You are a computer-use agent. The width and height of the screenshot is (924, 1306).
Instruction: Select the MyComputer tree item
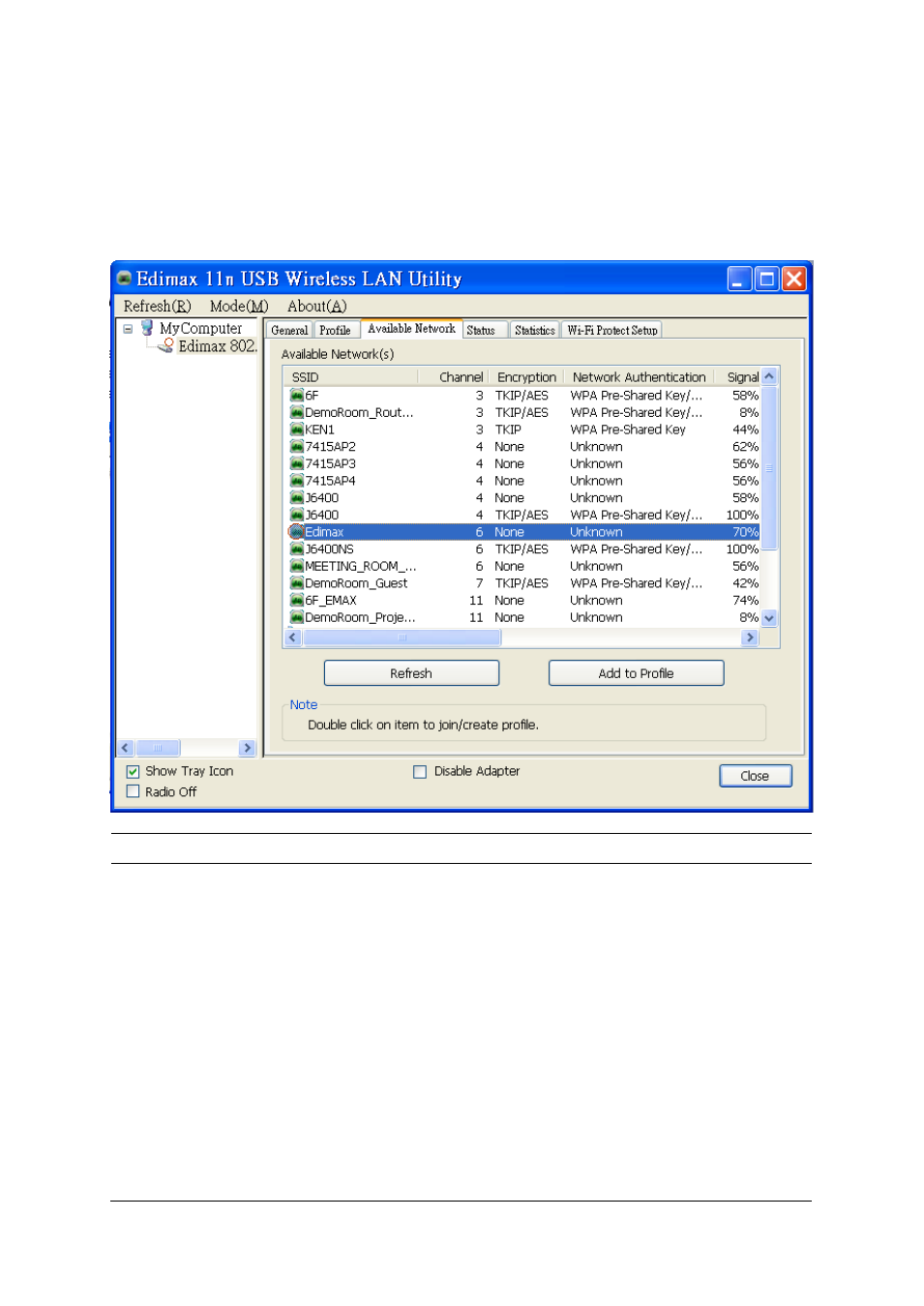200,329
